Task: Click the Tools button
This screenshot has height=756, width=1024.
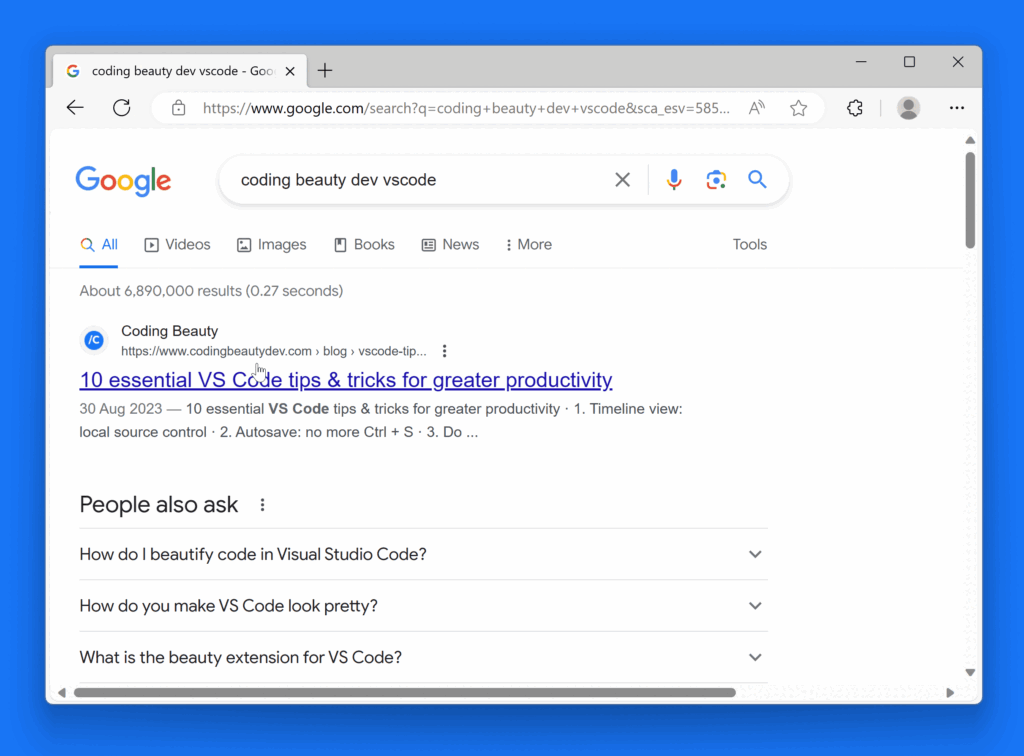Action: tap(749, 245)
